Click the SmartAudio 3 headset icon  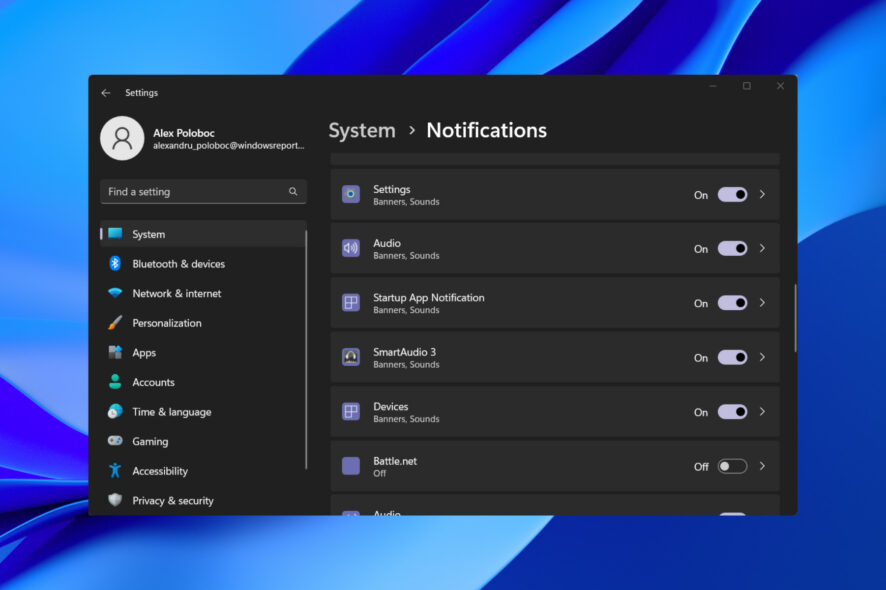click(350, 357)
